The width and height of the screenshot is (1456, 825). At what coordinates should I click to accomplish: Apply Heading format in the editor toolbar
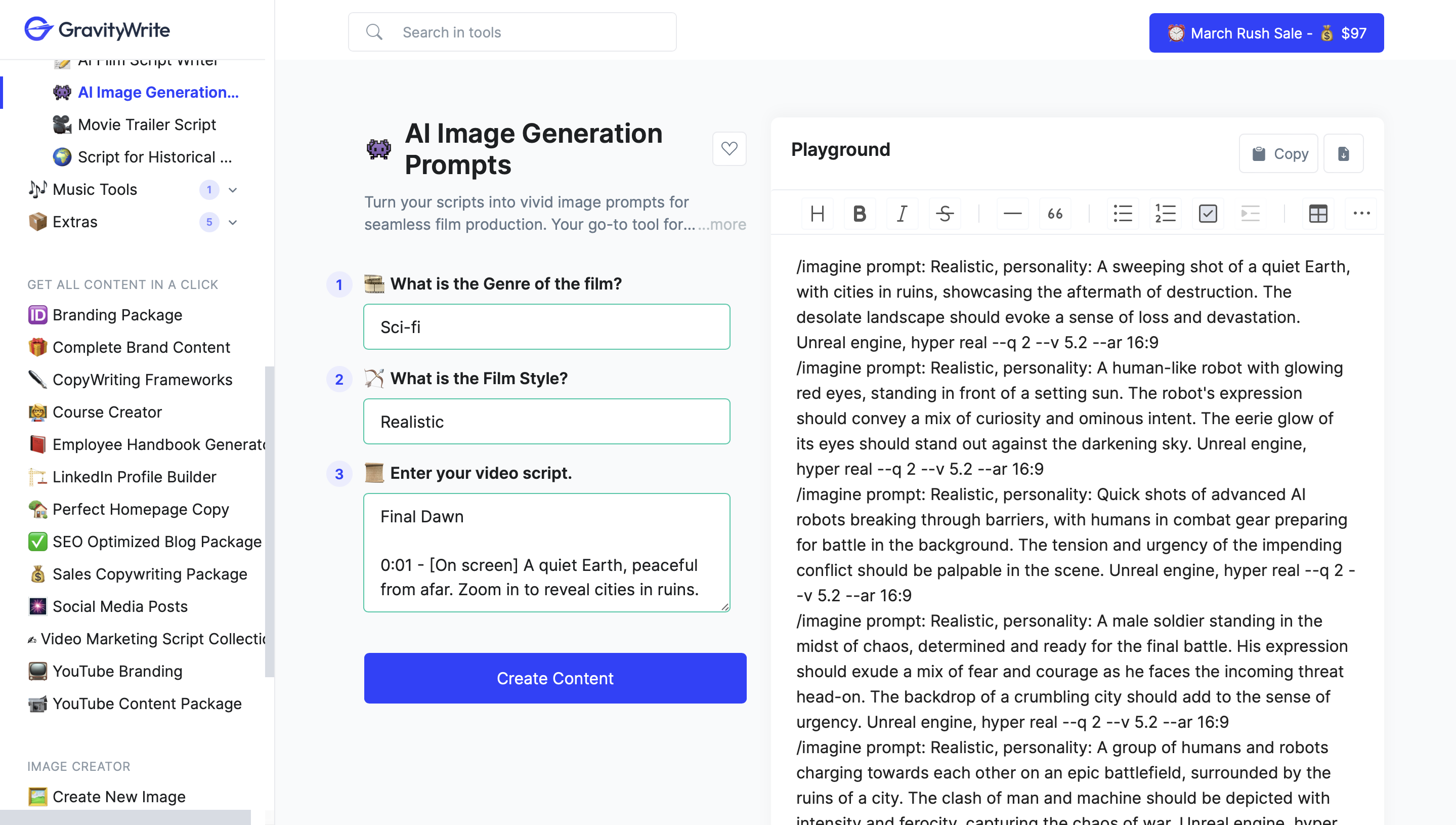[x=817, y=214]
